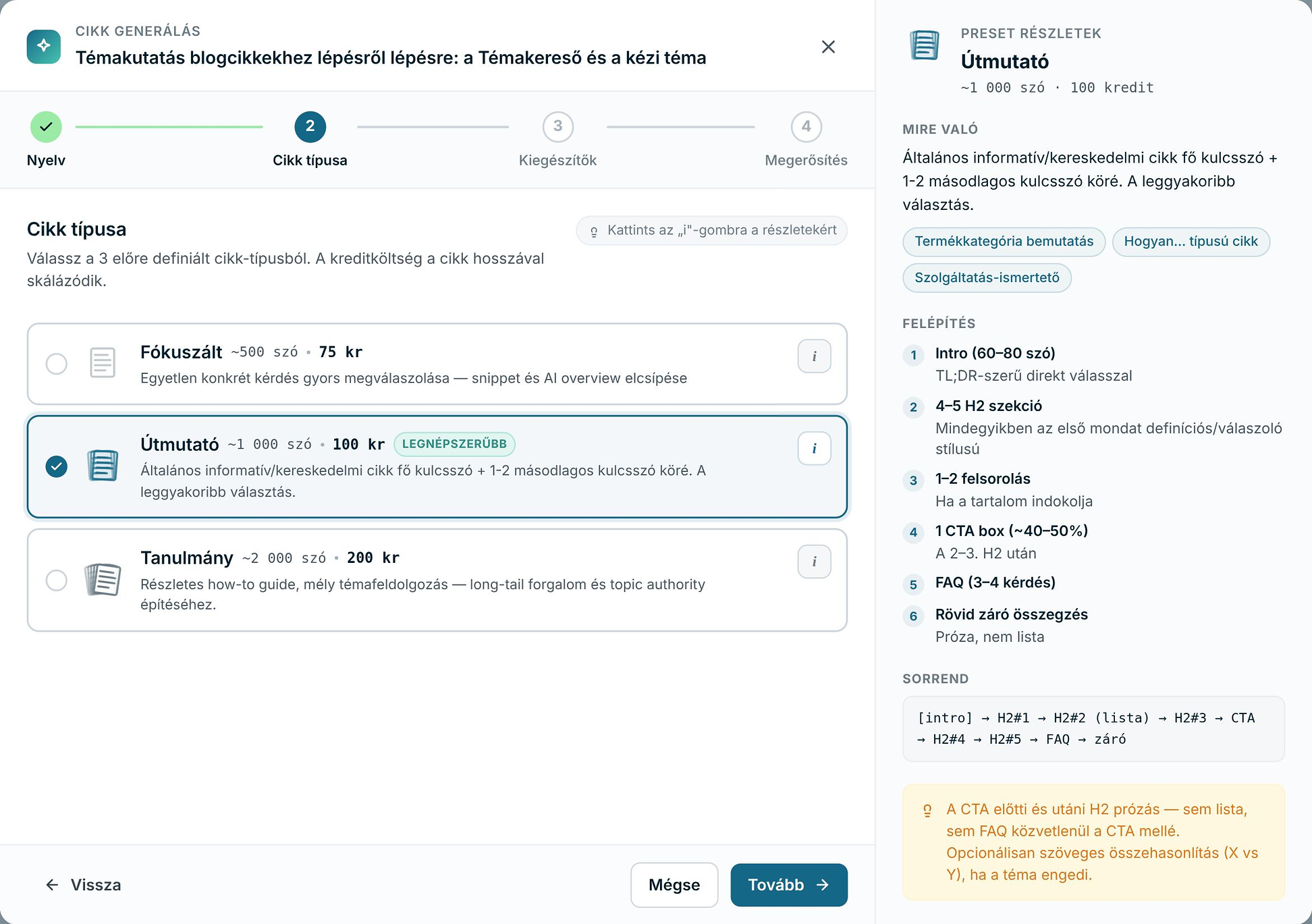This screenshot has width=1312, height=924.
Task: Click 'FAQ (3–4 kérdés)' structure item
Action: [x=995, y=582]
